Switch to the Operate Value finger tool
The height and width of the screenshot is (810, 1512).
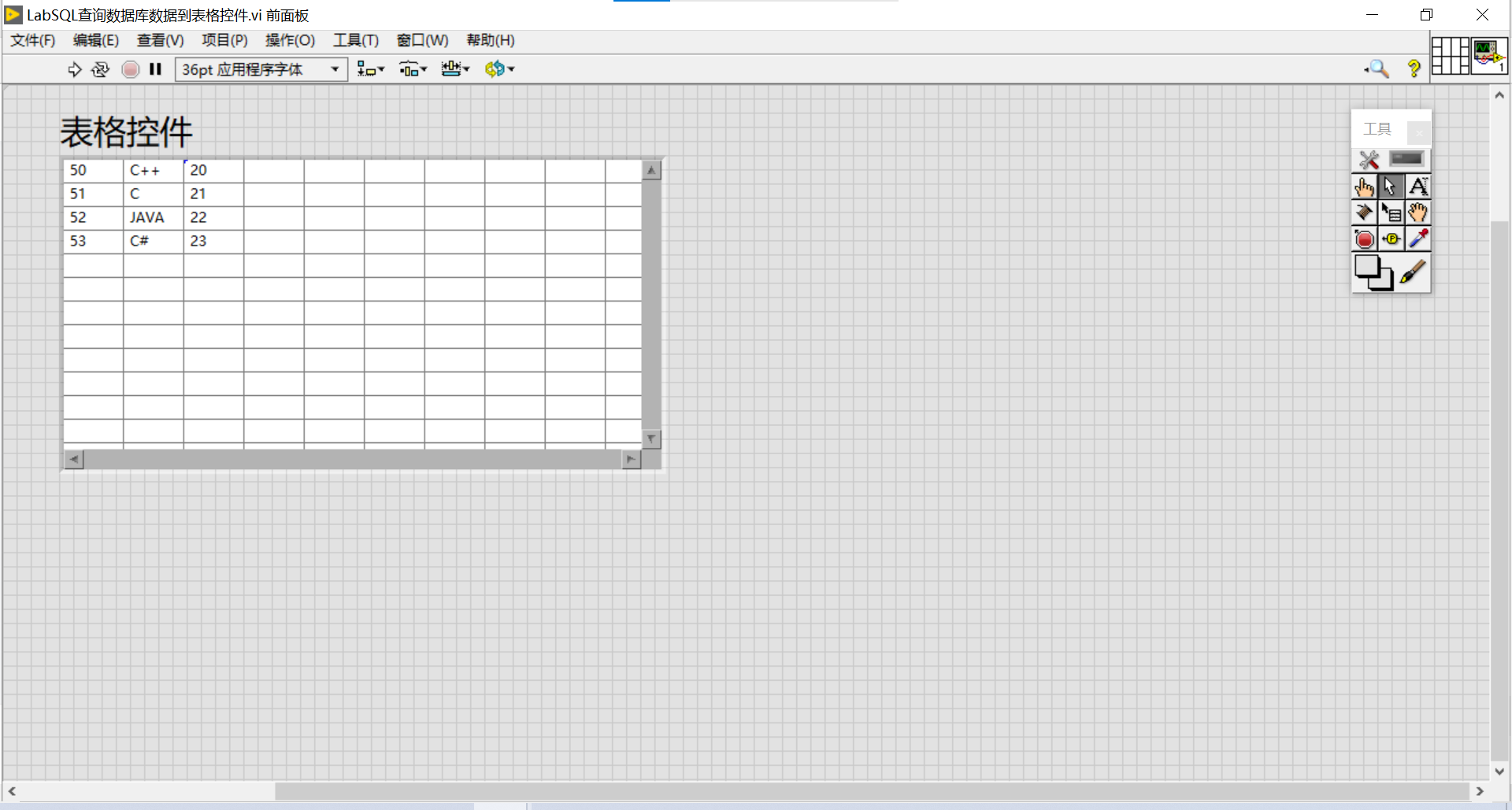point(1364,187)
